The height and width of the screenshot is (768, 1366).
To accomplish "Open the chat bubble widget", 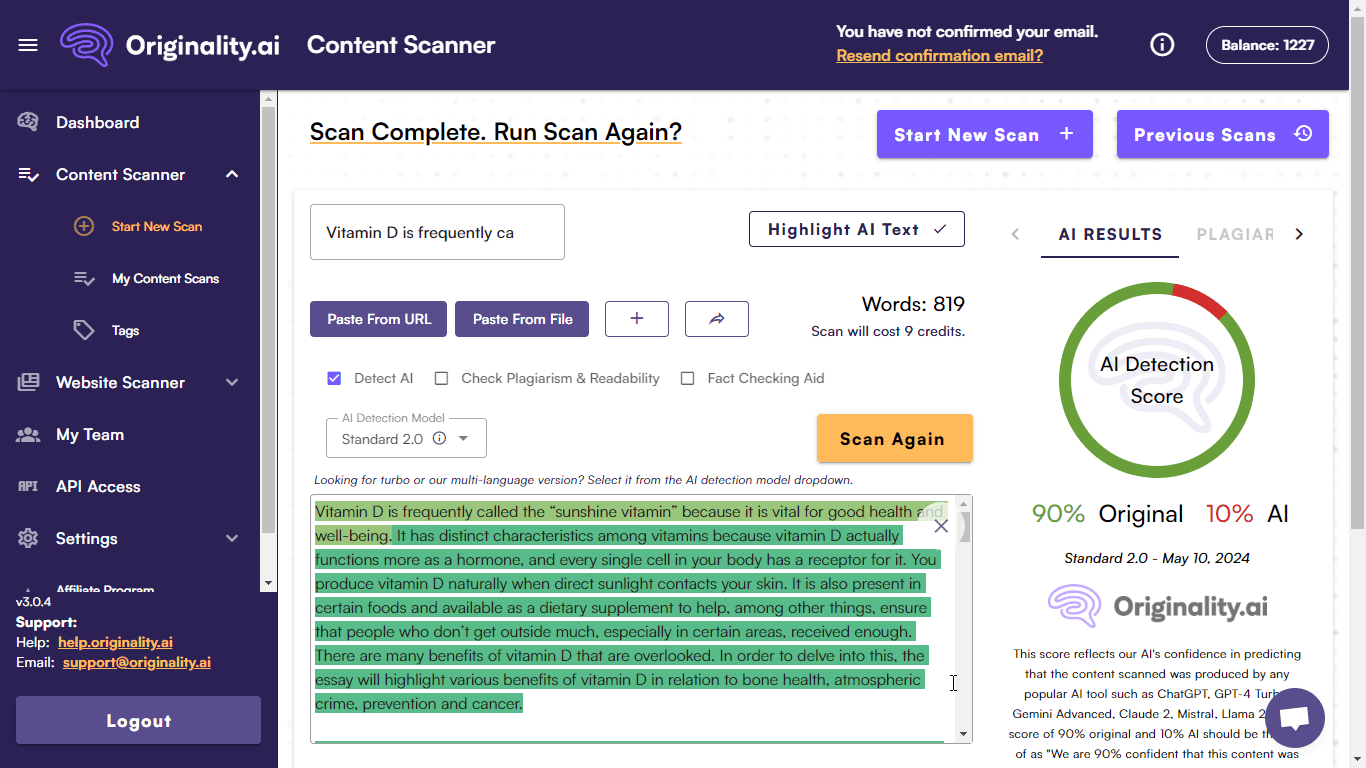I will coord(1294,718).
